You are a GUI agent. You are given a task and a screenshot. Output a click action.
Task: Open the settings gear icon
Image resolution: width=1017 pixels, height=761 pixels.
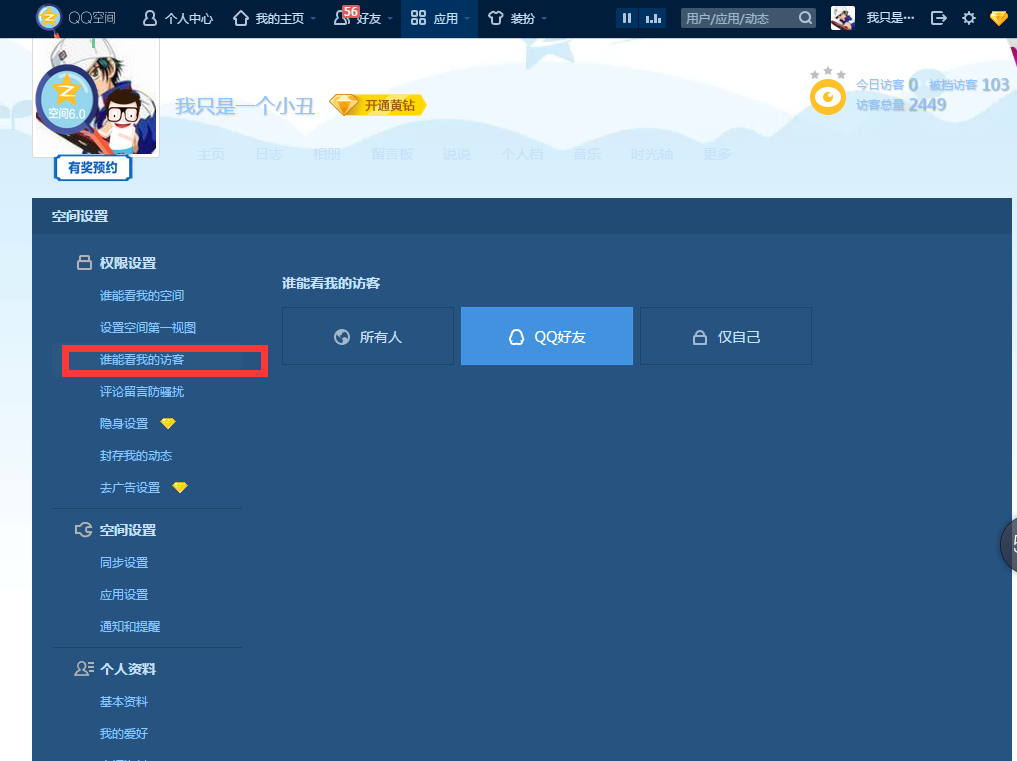[968, 18]
